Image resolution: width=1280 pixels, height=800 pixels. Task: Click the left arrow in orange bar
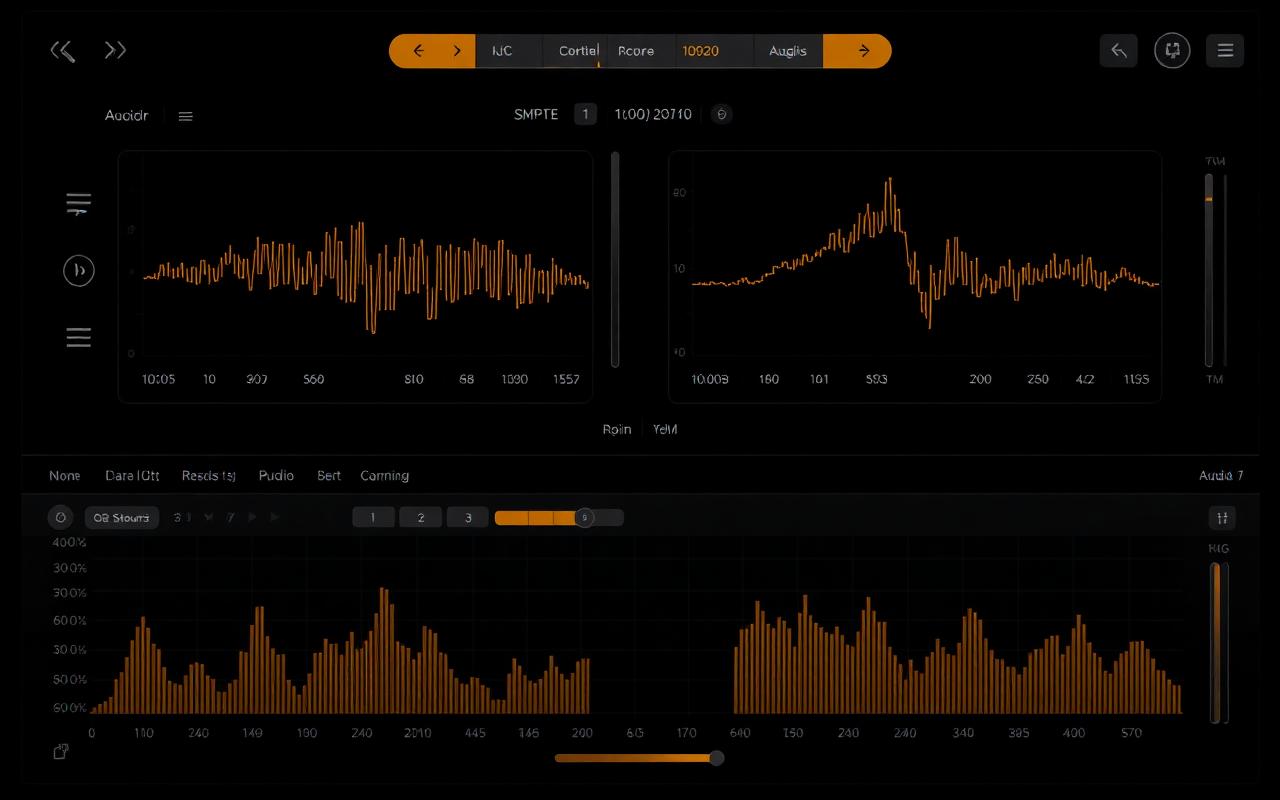tap(419, 51)
